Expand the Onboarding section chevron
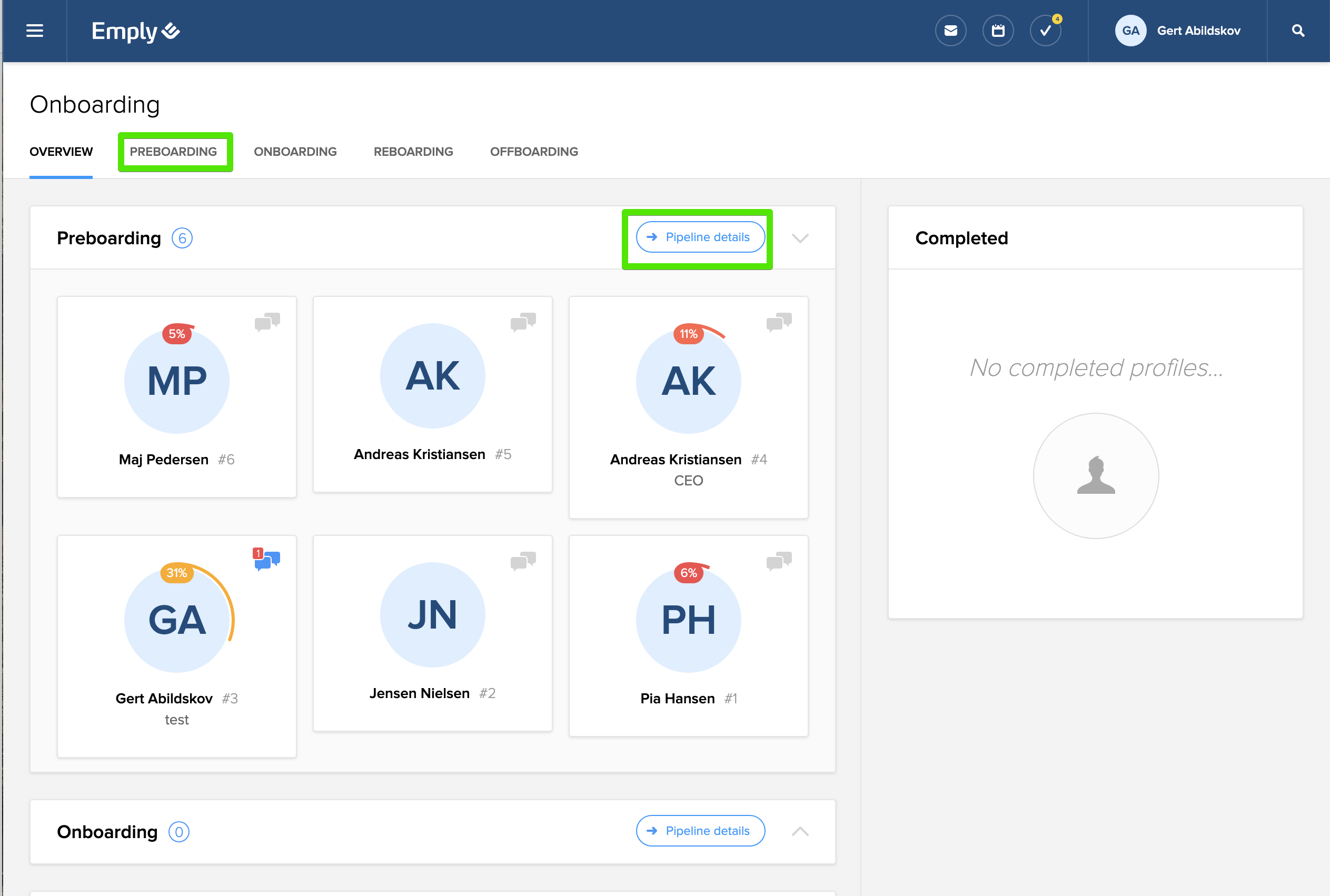1330x896 pixels. (x=800, y=831)
